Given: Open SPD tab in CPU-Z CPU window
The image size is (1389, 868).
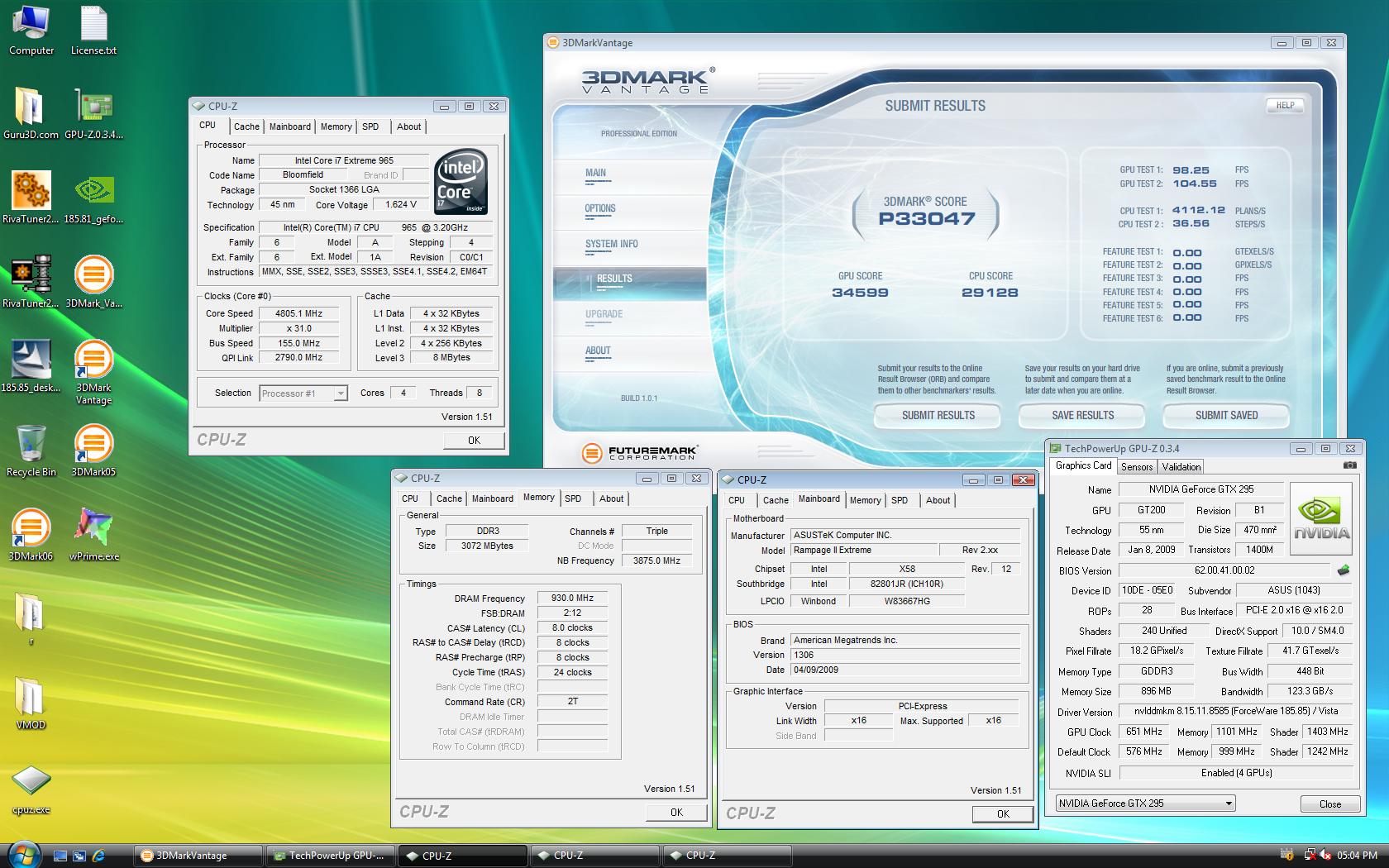Looking at the screenshot, I should point(370,126).
